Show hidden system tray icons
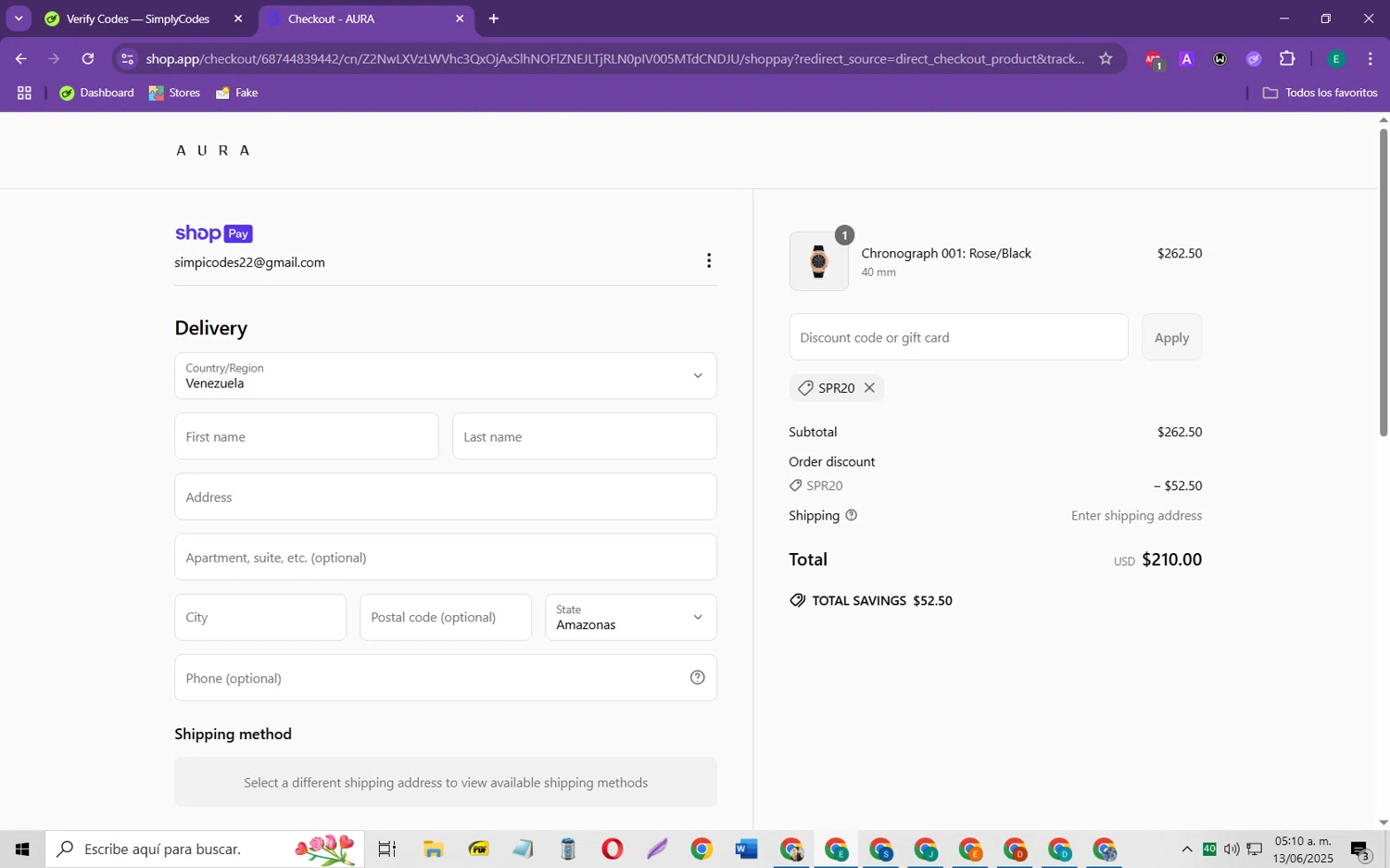This screenshot has height=868, width=1390. pos(1187,849)
